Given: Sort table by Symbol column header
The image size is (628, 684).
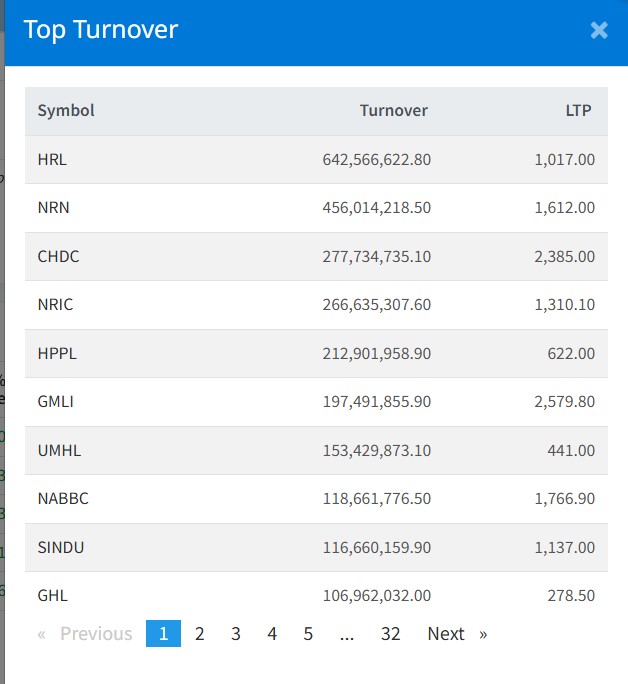Looking at the screenshot, I should [66, 111].
